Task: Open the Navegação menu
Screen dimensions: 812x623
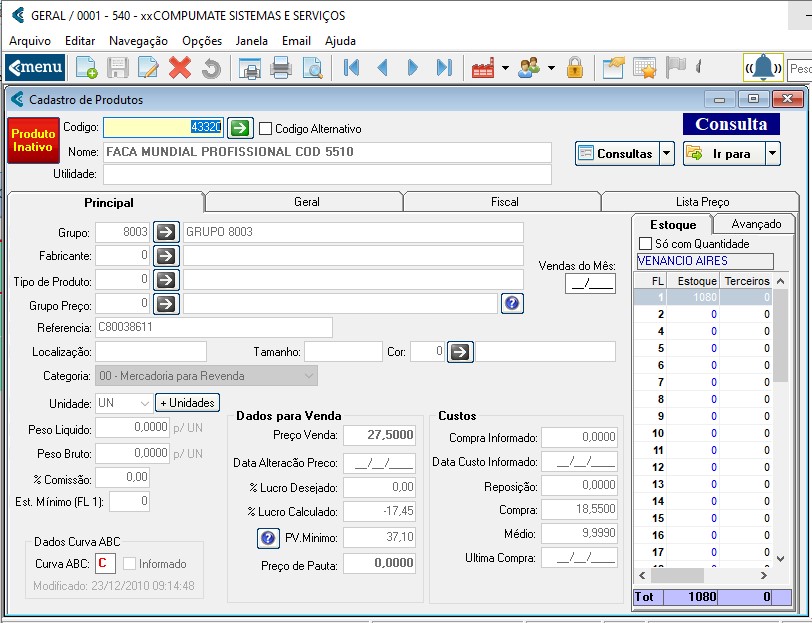Action: coord(138,41)
